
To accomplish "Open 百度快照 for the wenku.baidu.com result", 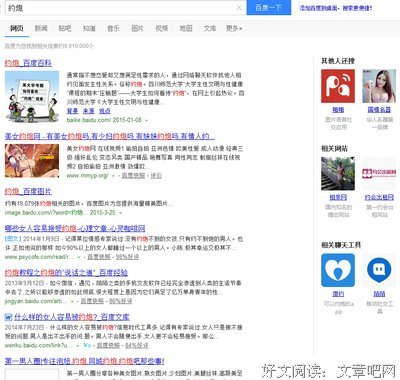I will [108, 346].
